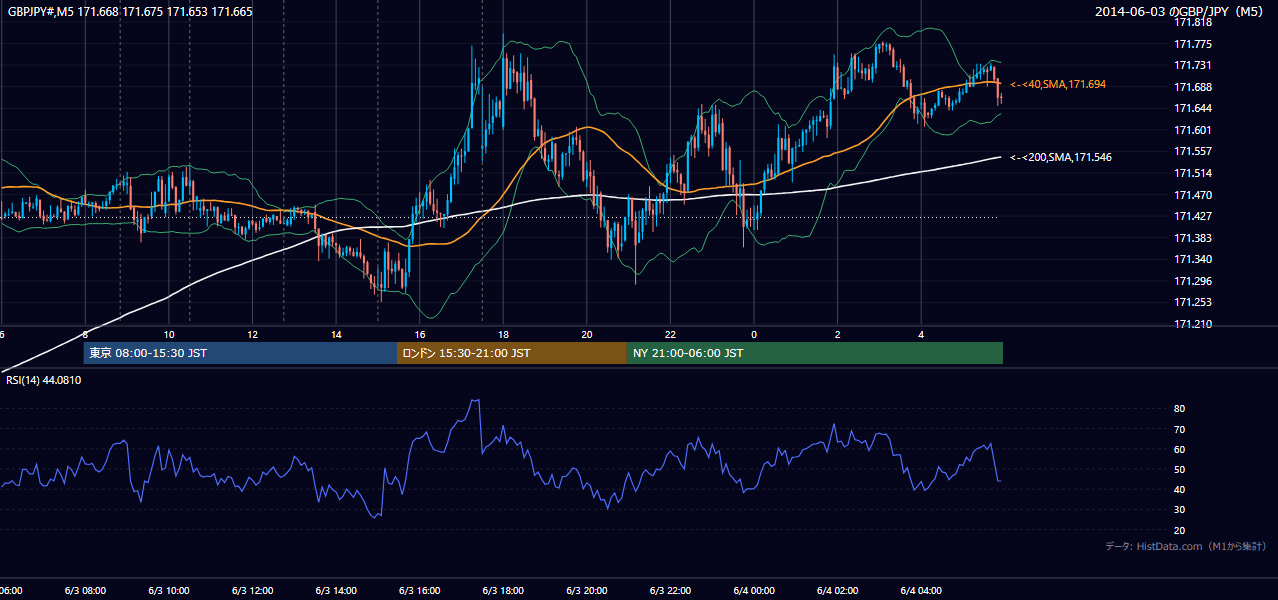The height and width of the screenshot is (600, 1278).
Task: Click price axis value 171.601
Action: click(1192, 130)
